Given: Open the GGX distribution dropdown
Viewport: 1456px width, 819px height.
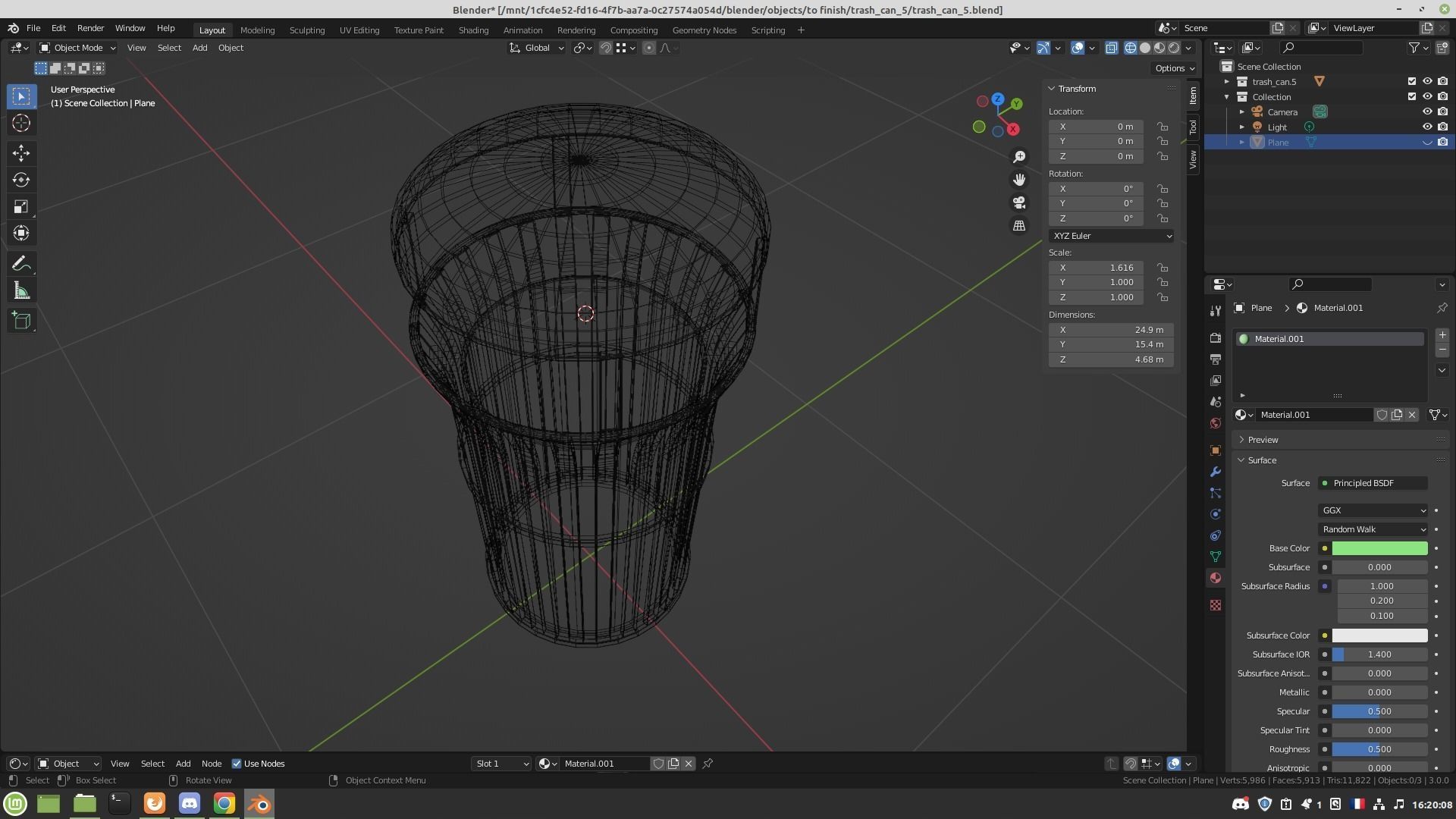Looking at the screenshot, I should (x=1373, y=510).
